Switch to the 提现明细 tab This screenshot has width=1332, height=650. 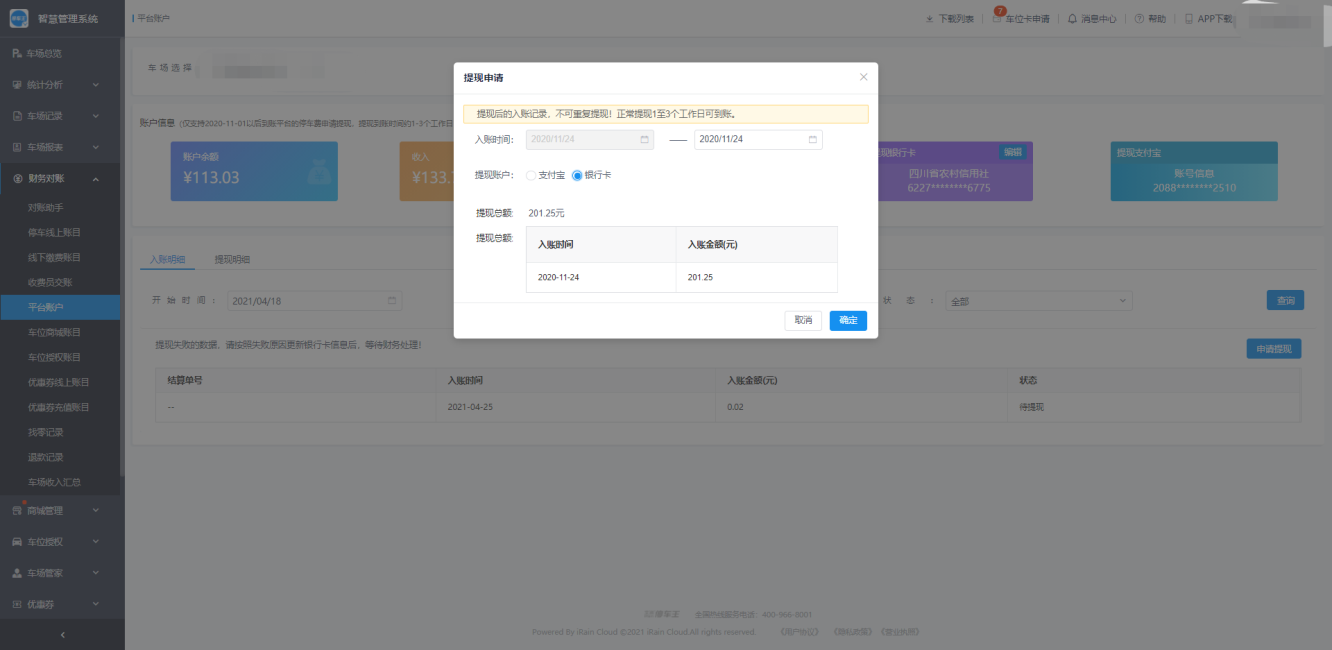(x=232, y=260)
